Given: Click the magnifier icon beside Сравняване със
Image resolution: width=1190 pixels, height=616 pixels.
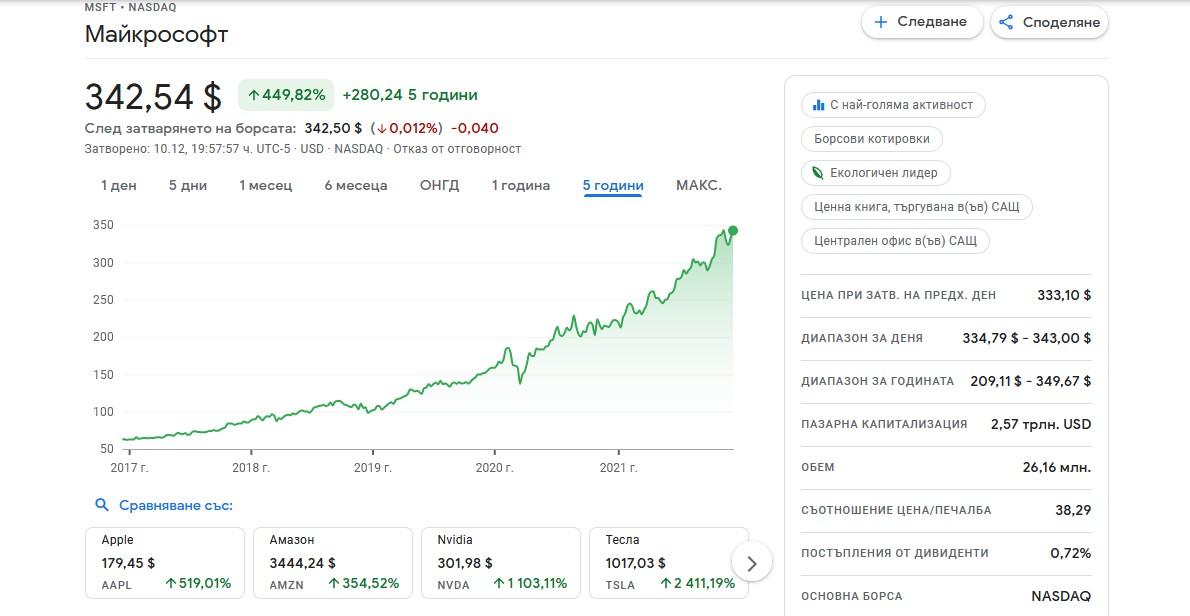Looking at the screenshot, I should [101, 506].
